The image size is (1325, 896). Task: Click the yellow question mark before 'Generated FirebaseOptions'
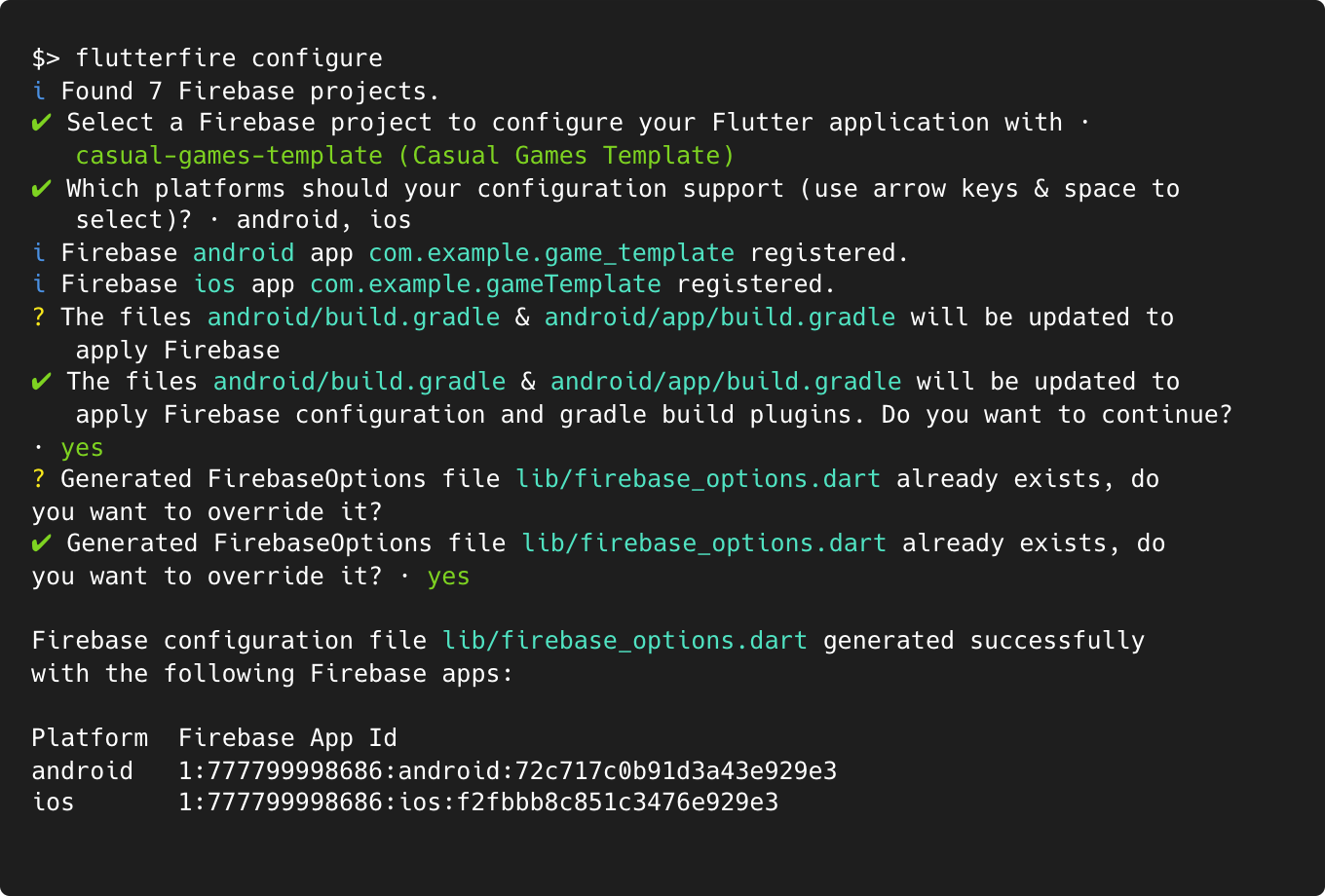[x=39, y=479]
